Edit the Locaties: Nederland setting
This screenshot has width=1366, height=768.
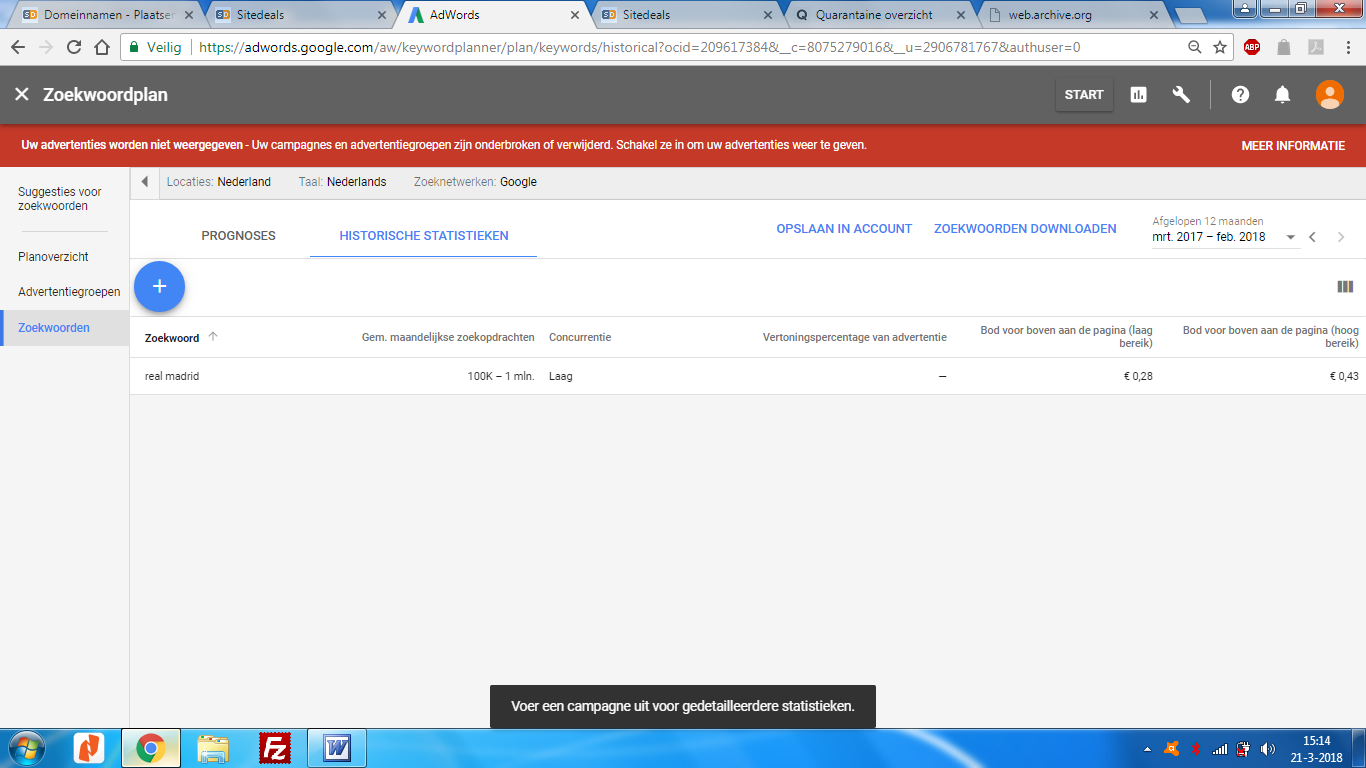[x=218, y=182]
